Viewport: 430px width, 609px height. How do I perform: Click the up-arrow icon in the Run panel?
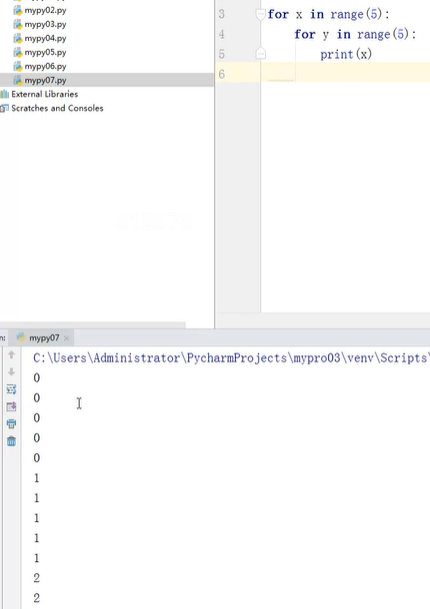click(11, 354)
